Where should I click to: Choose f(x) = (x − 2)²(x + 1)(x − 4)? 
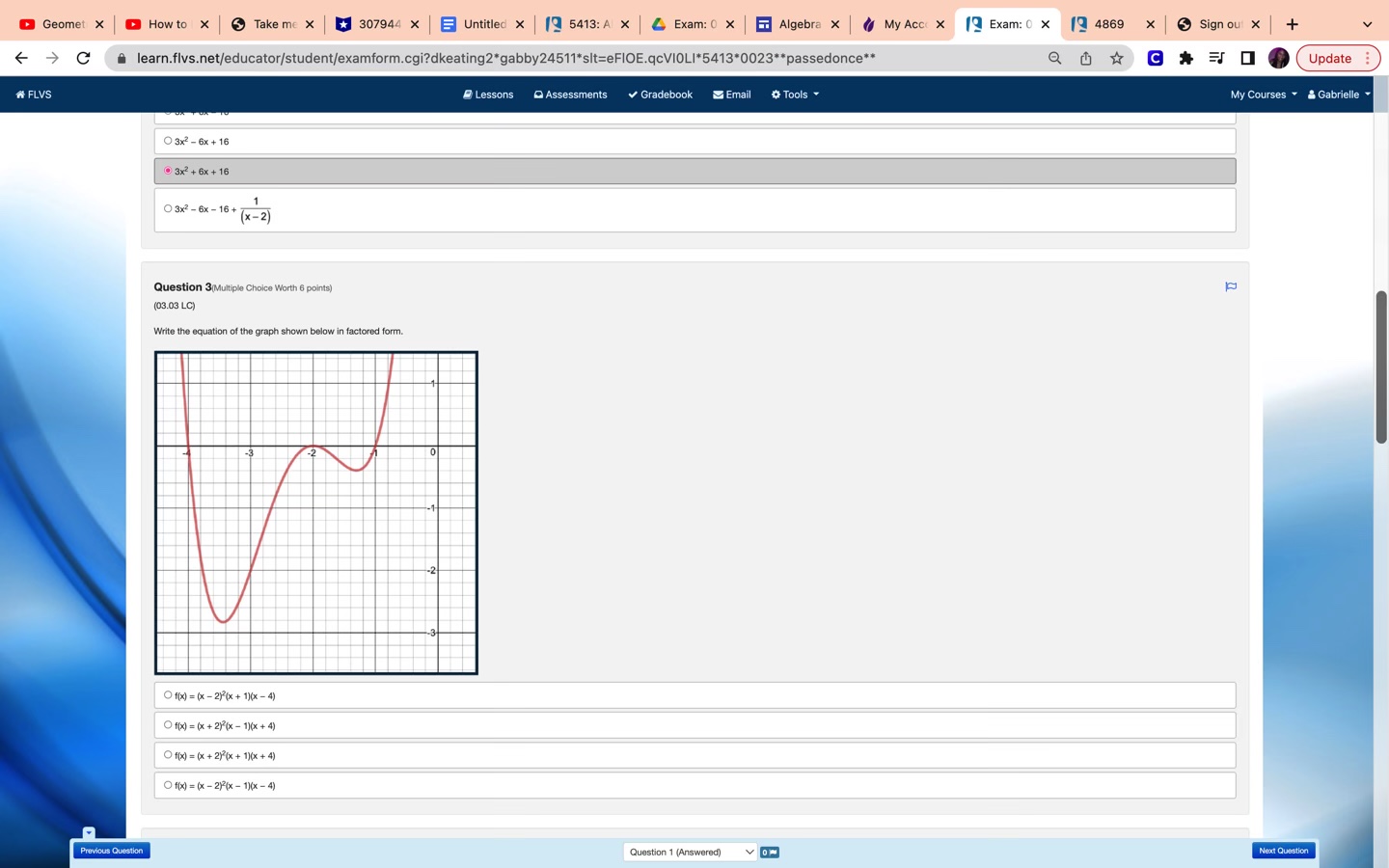pos(694,695)
